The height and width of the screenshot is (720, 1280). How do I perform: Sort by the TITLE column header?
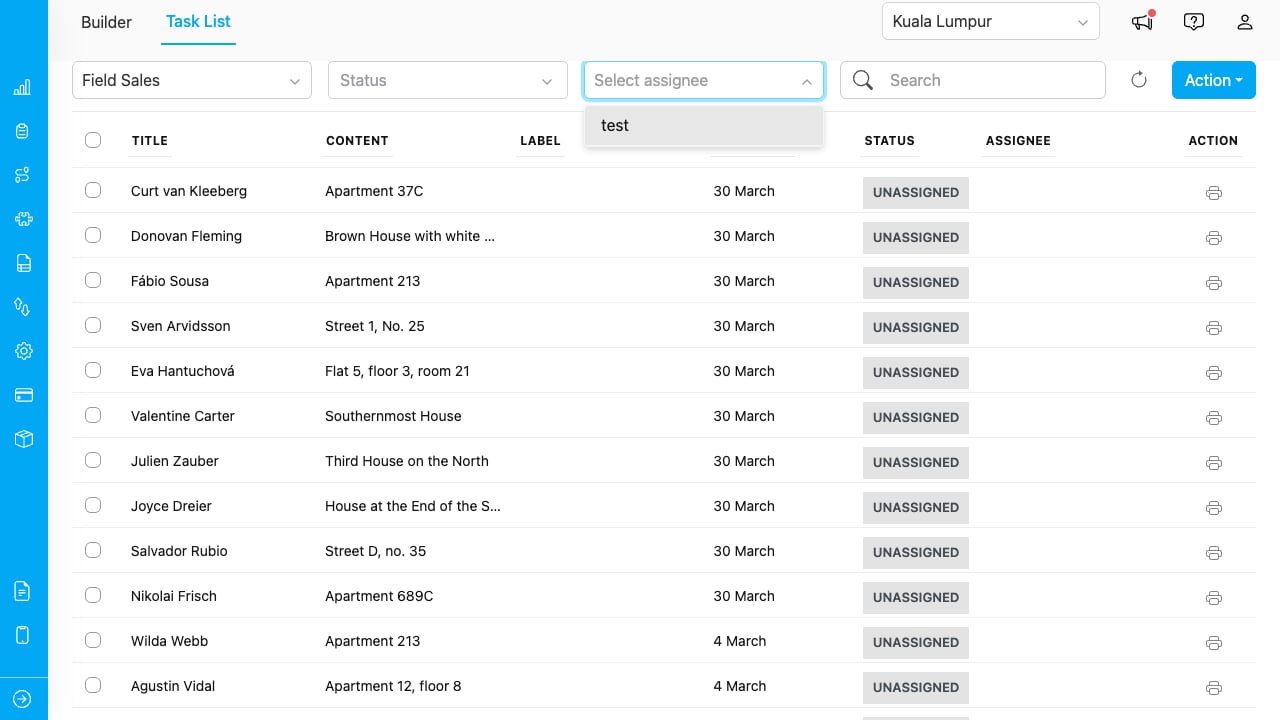pos(150,141)
